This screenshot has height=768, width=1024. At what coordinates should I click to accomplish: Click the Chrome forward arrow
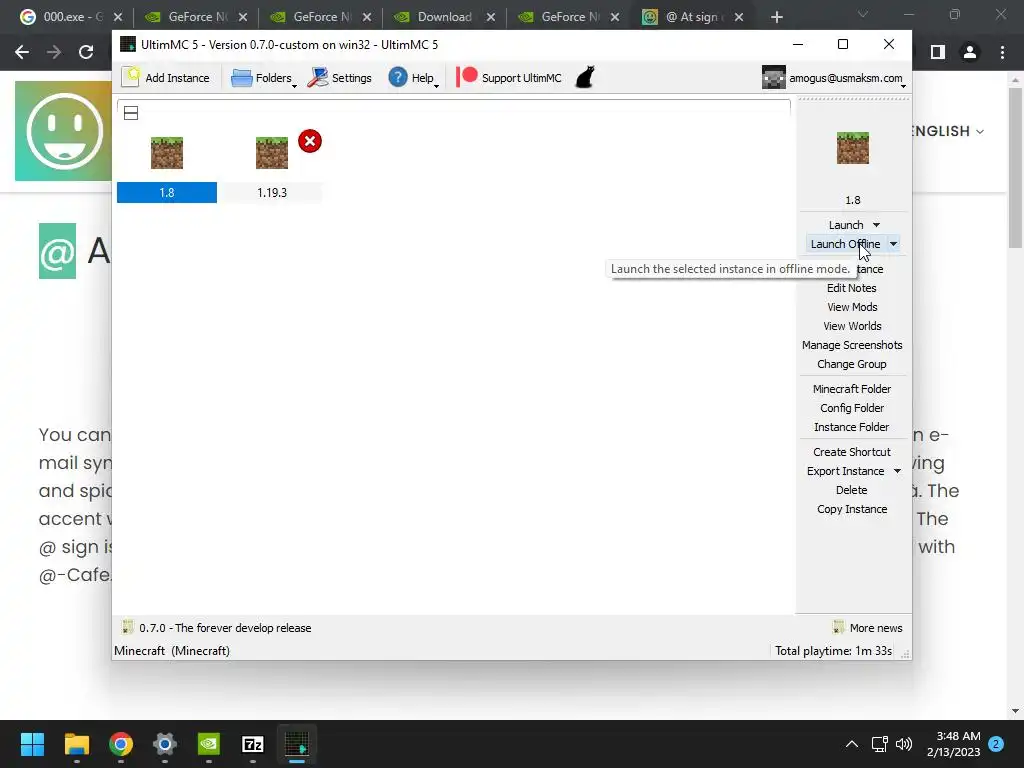coord(54,52)
